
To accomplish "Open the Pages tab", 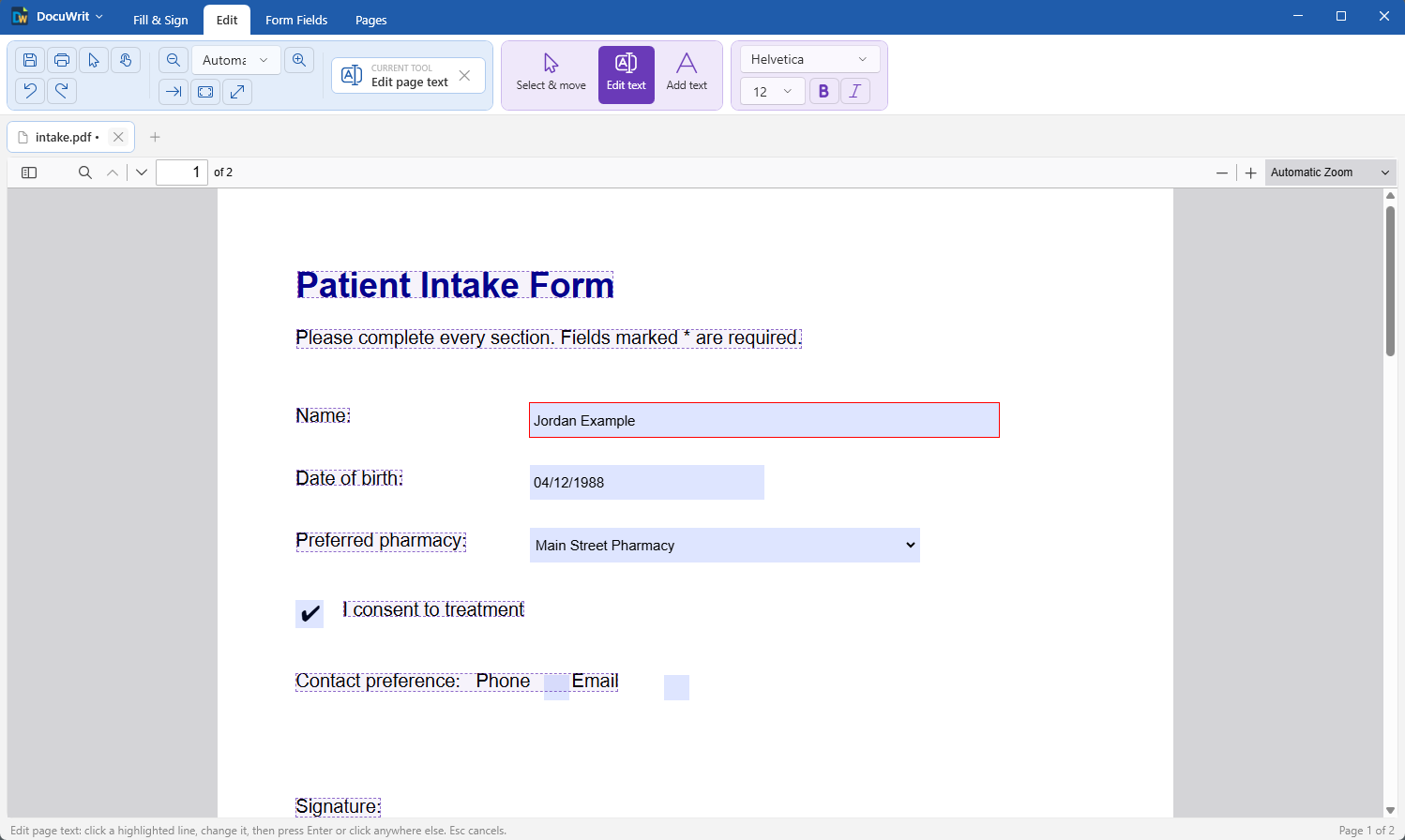I will click(x=371, y=20).
